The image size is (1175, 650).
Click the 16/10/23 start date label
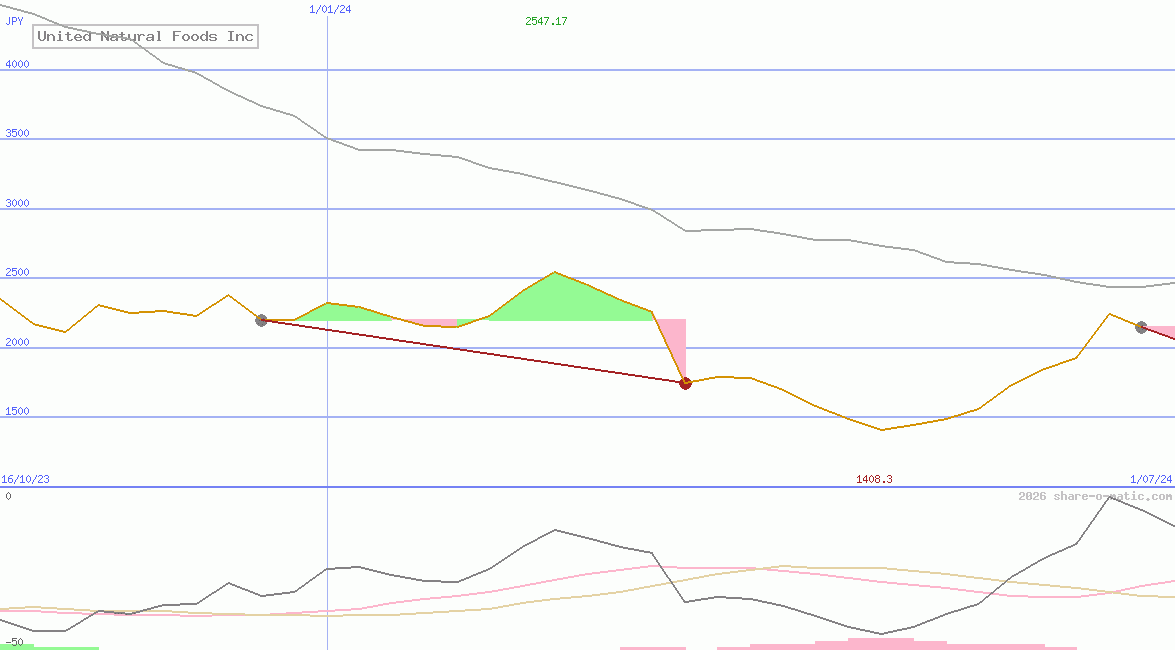pos(25,479)
